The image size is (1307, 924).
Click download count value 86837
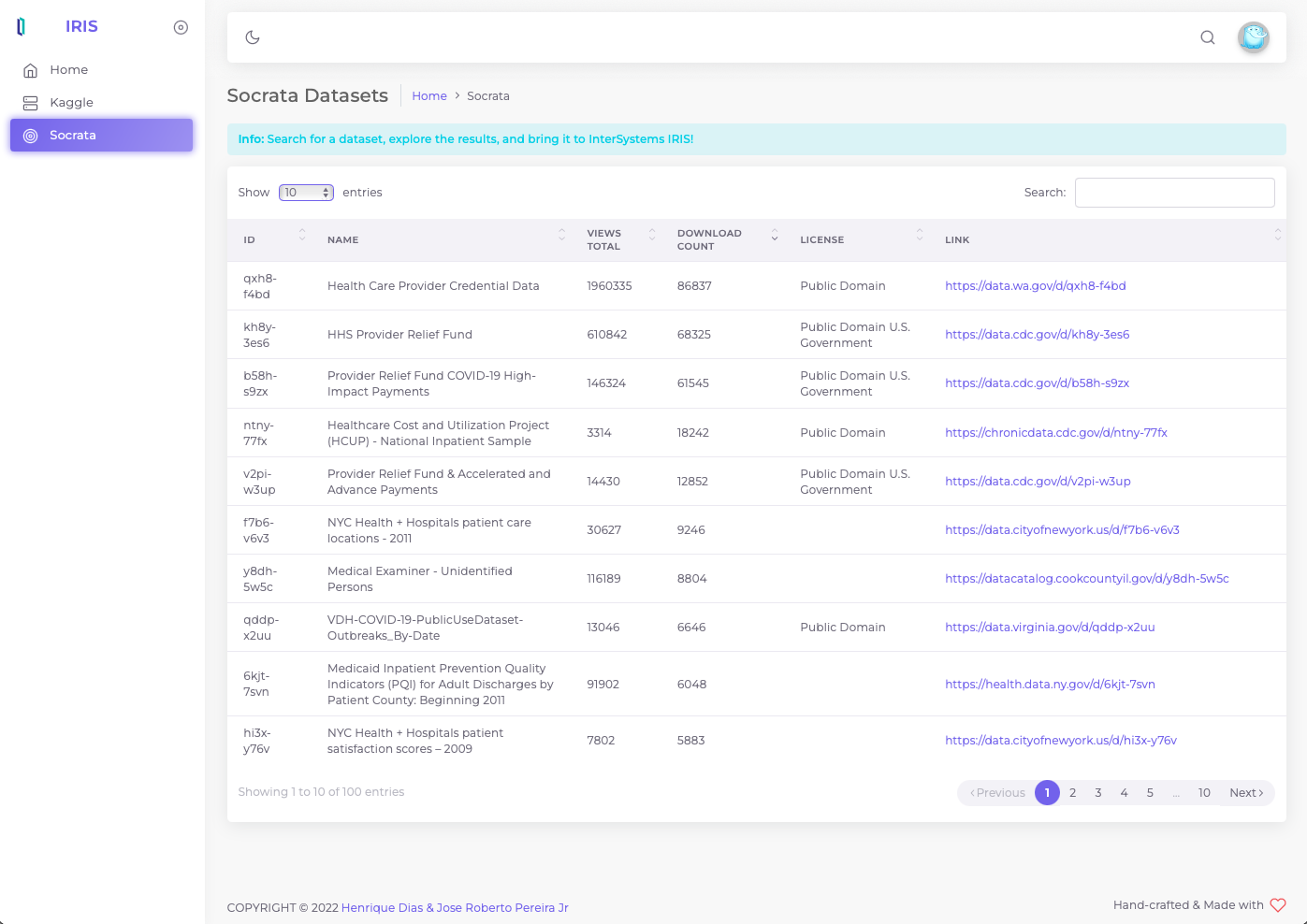(x=694, y=286)
